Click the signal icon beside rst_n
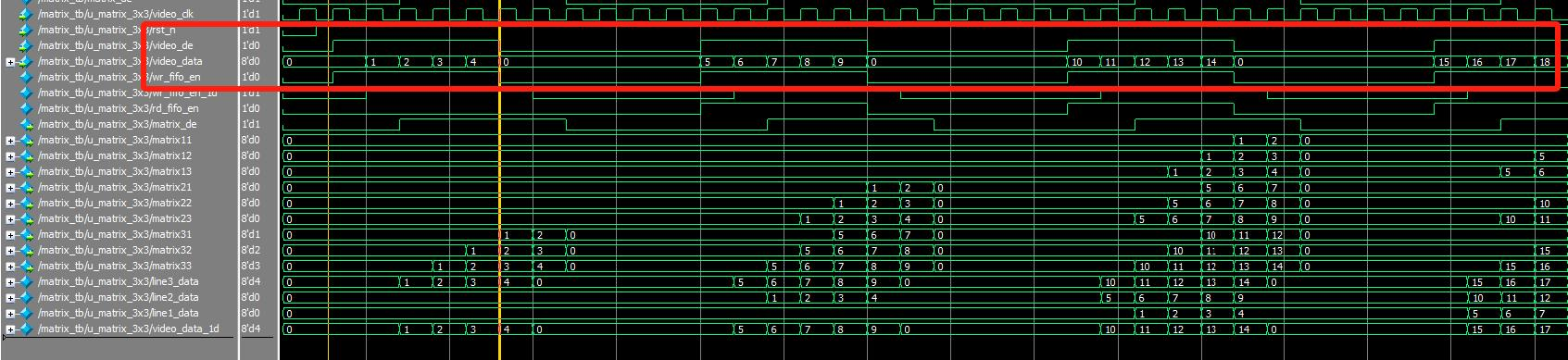This screenshot has width=1568, height=360. pos(26,31)
